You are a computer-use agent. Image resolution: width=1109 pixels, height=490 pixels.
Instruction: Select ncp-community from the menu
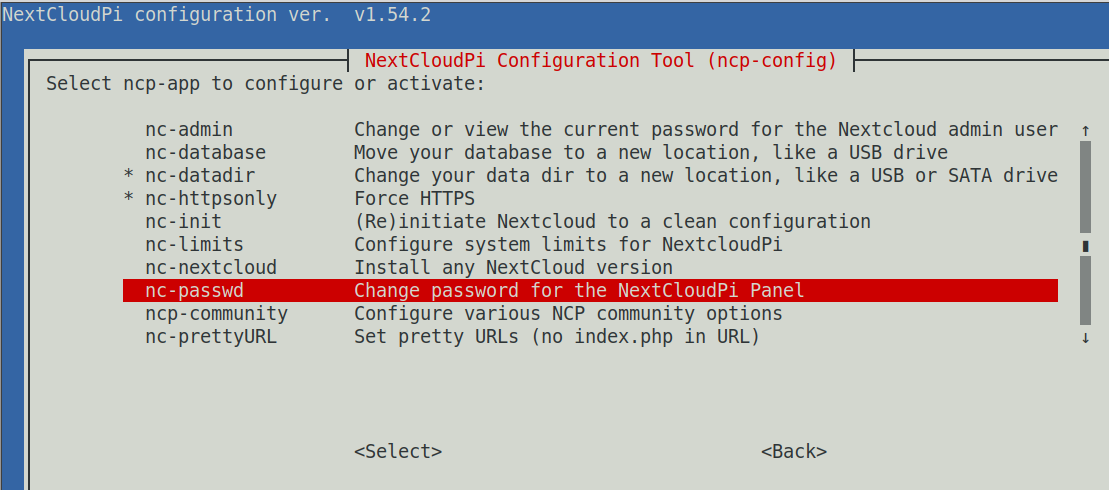(x=216, y=313)
